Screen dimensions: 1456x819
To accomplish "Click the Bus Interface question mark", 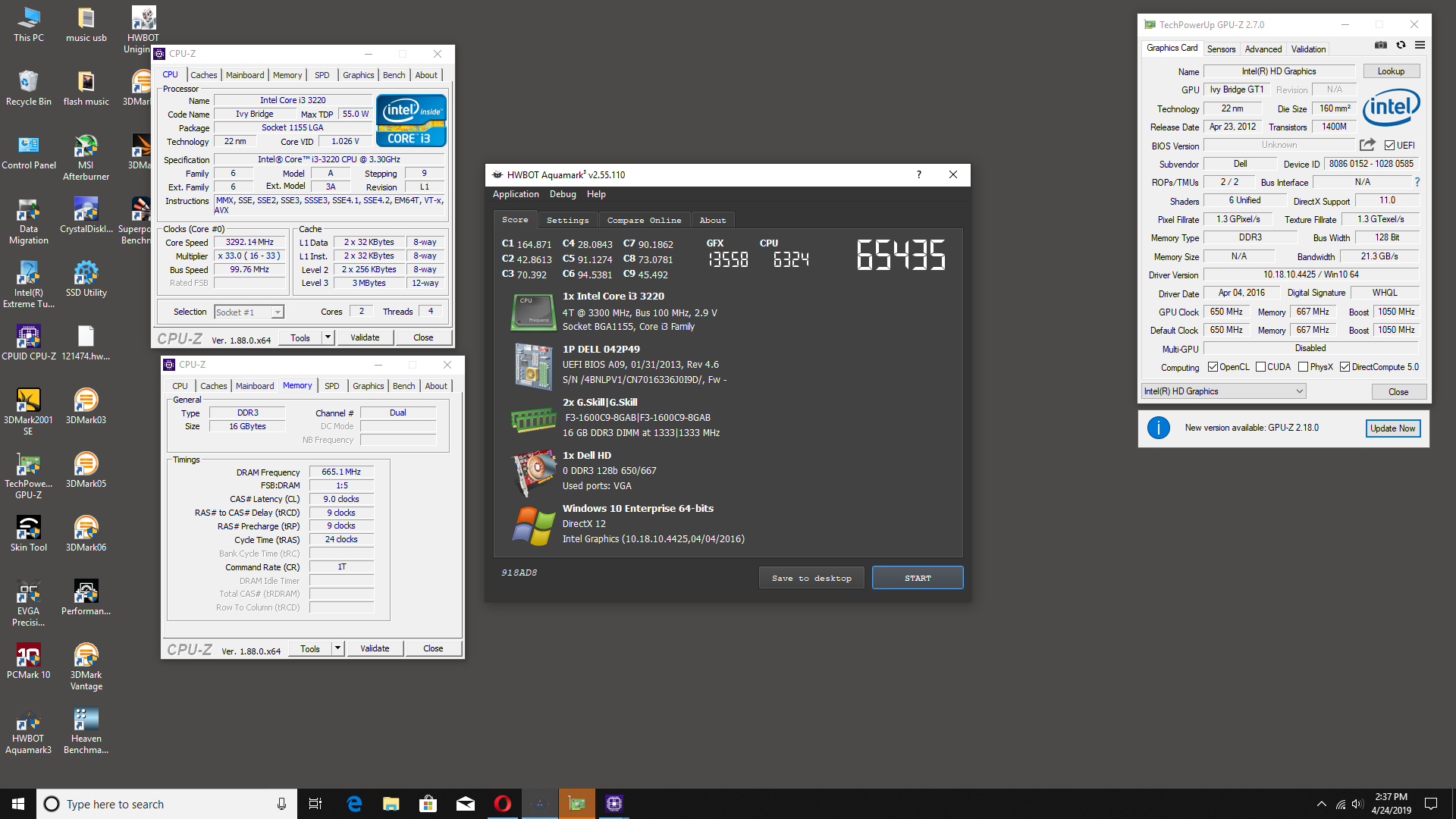I will [1417, 182].
